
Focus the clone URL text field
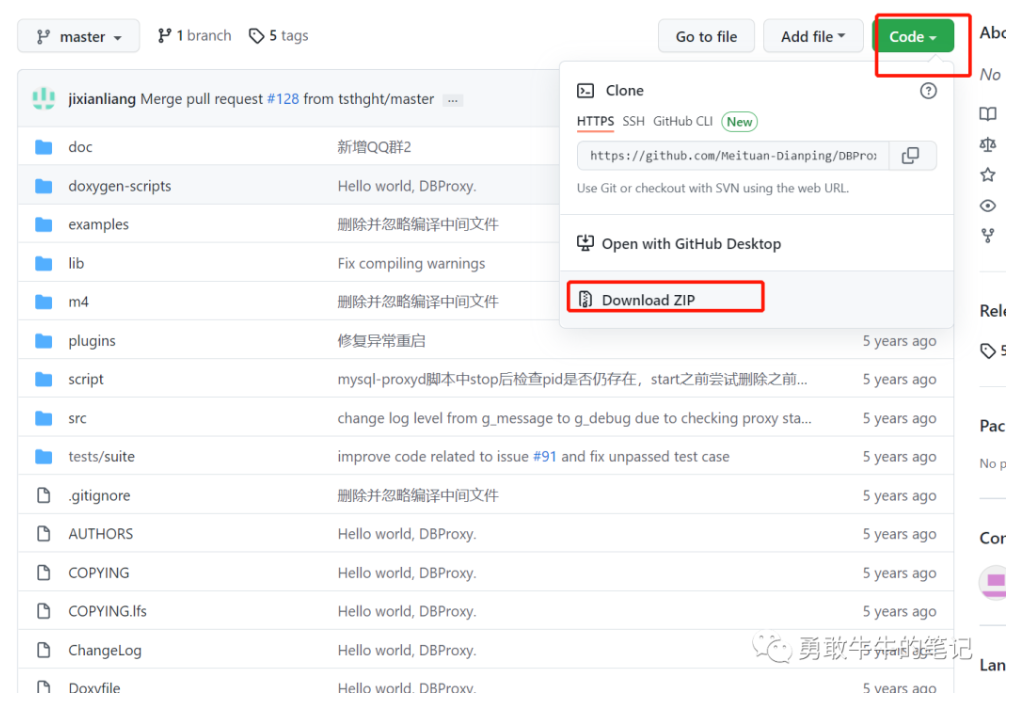(x=733, y=156)
